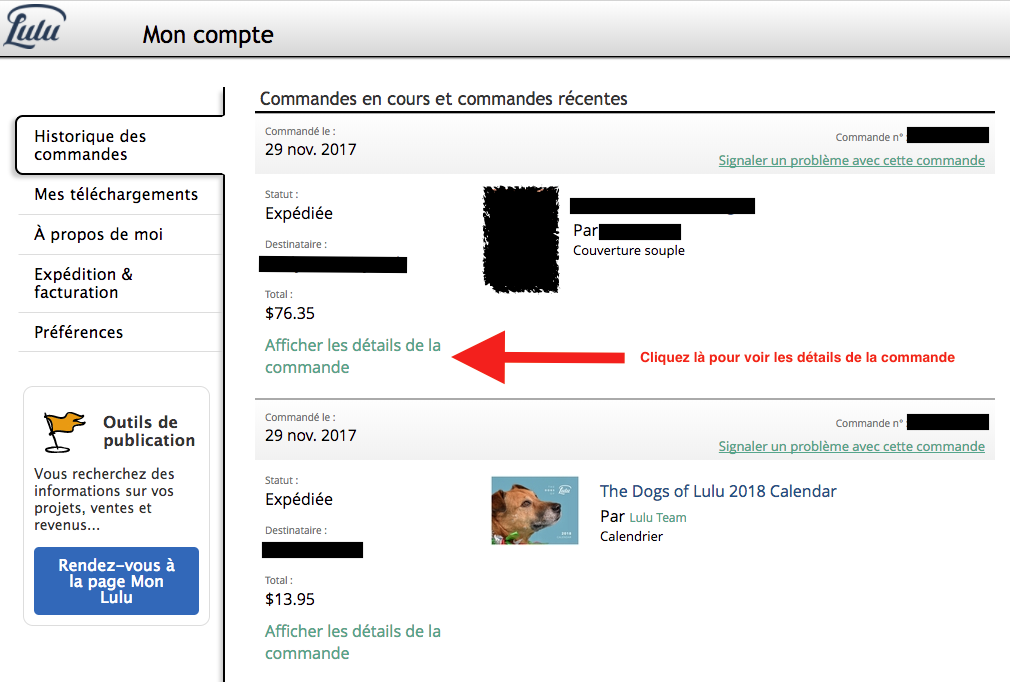Viewport: 1010px width, 682px height.
Task: Report a problem with the first order
Action: pos(852,160)
